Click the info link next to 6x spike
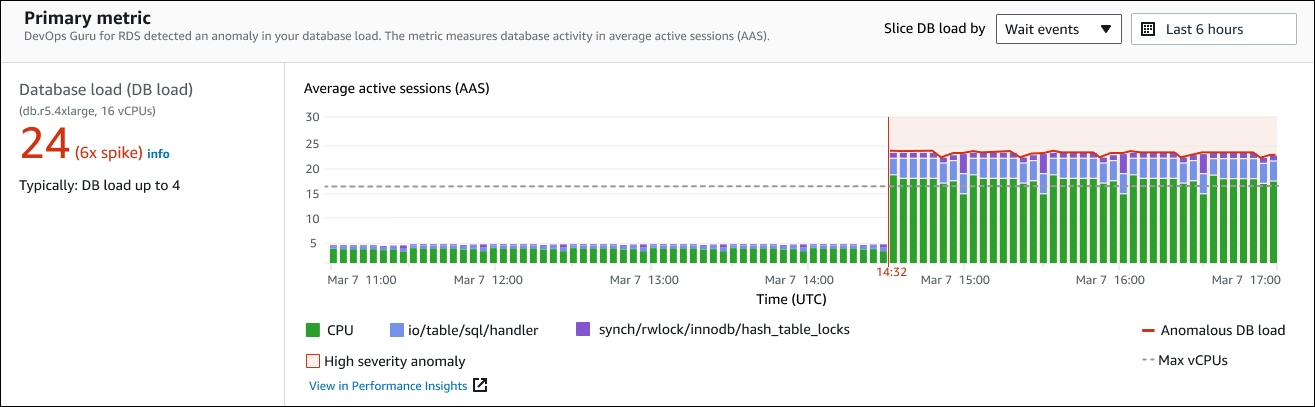 158,154
